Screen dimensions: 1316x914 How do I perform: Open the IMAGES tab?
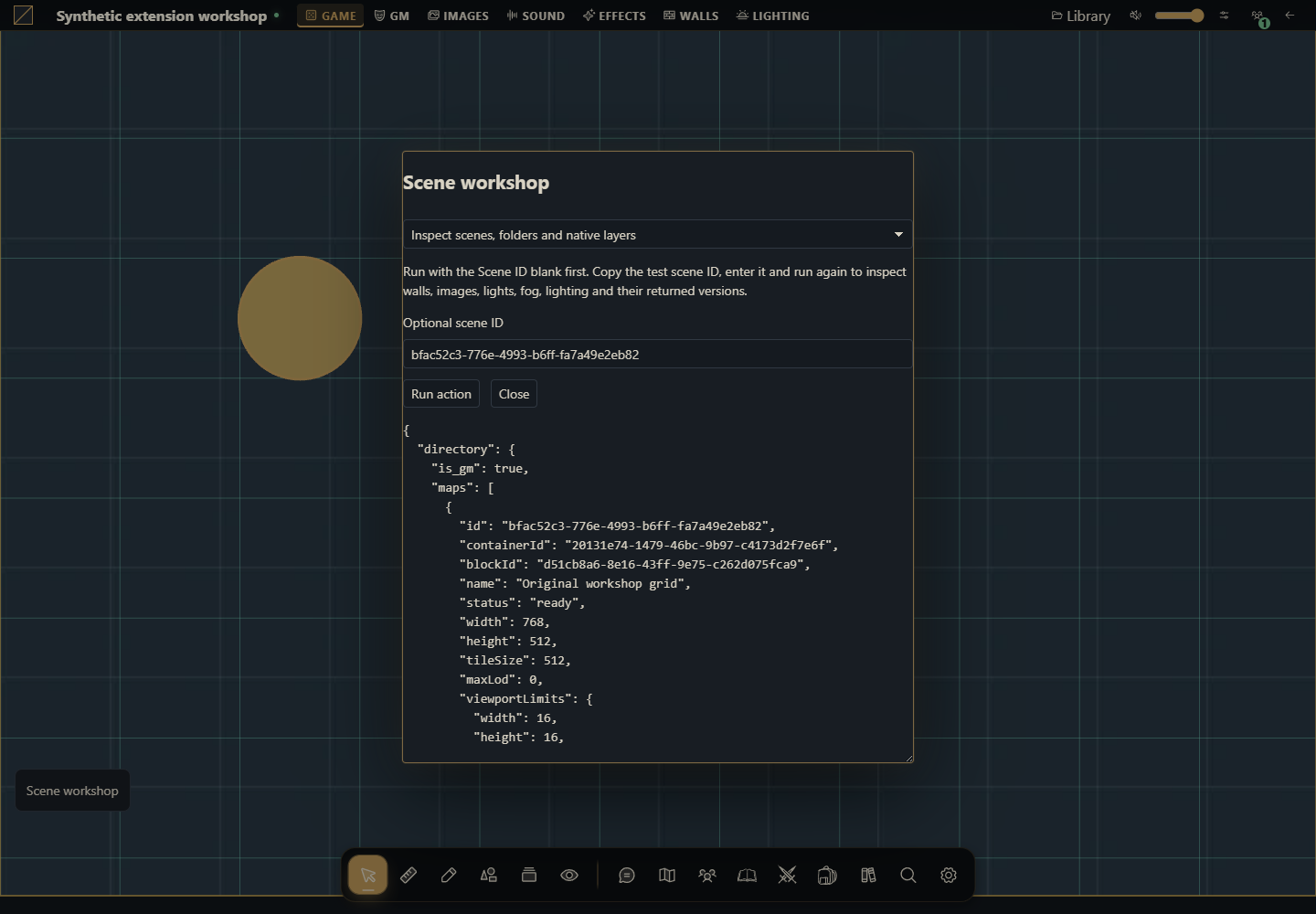pos(459,16)
